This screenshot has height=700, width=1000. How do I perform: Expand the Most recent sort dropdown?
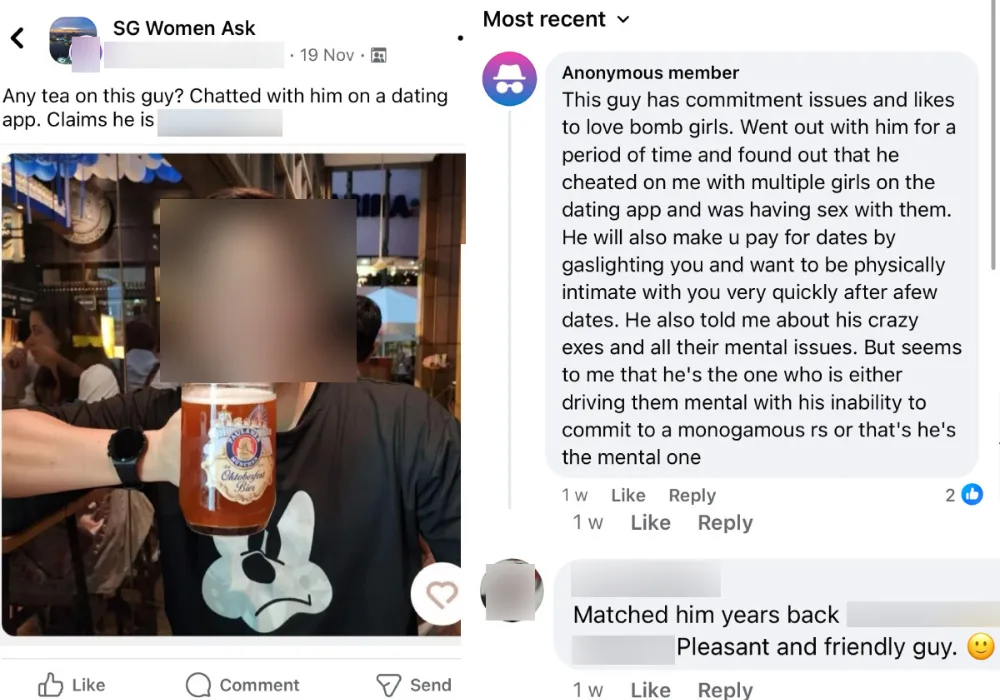point(556,19)
